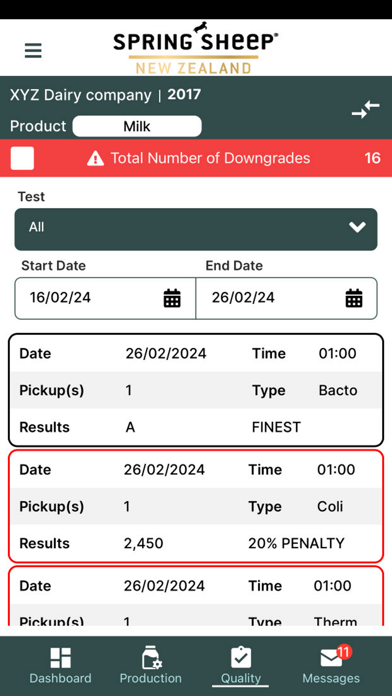The width and height of the screenshot is (392, 696).
Task: Open Messages envelope icon
Action: click(332, 658)
